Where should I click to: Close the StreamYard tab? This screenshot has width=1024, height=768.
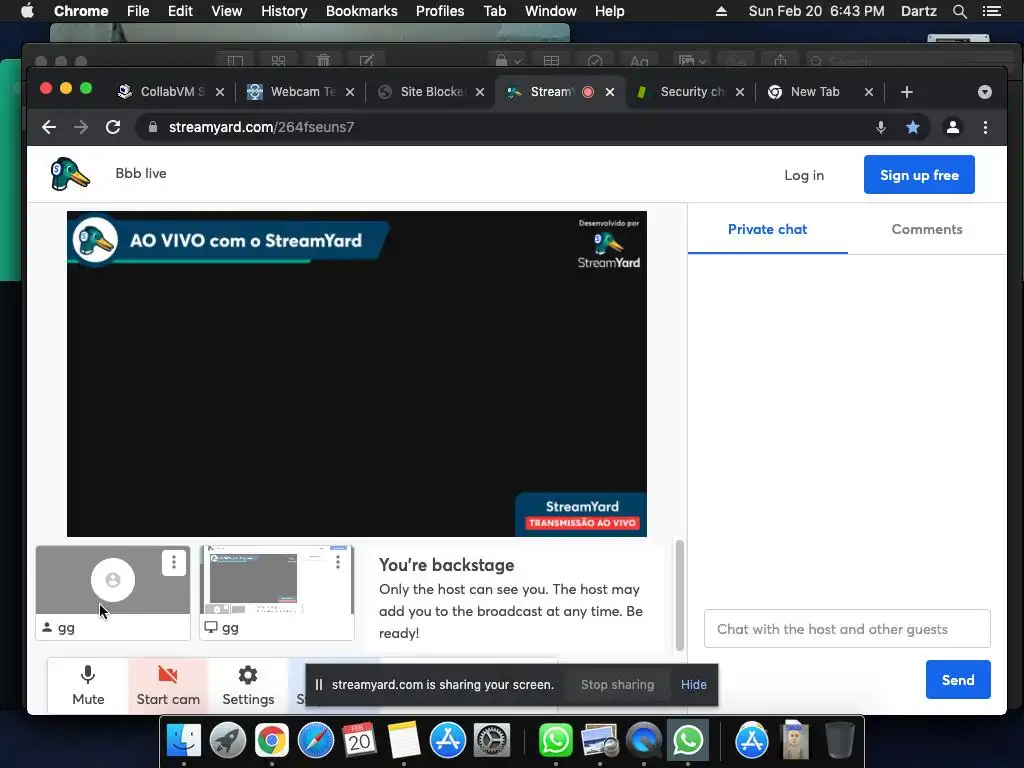pos(610,92)
